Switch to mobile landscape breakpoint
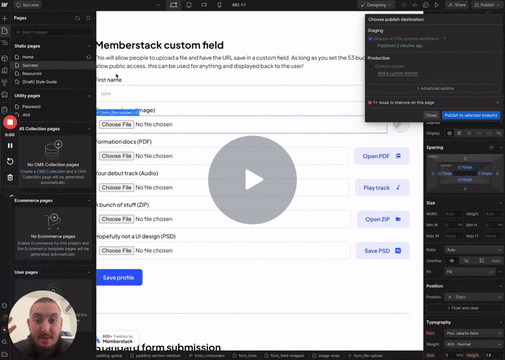This screenshot has width=505, height=360. (x=204, y=5)
